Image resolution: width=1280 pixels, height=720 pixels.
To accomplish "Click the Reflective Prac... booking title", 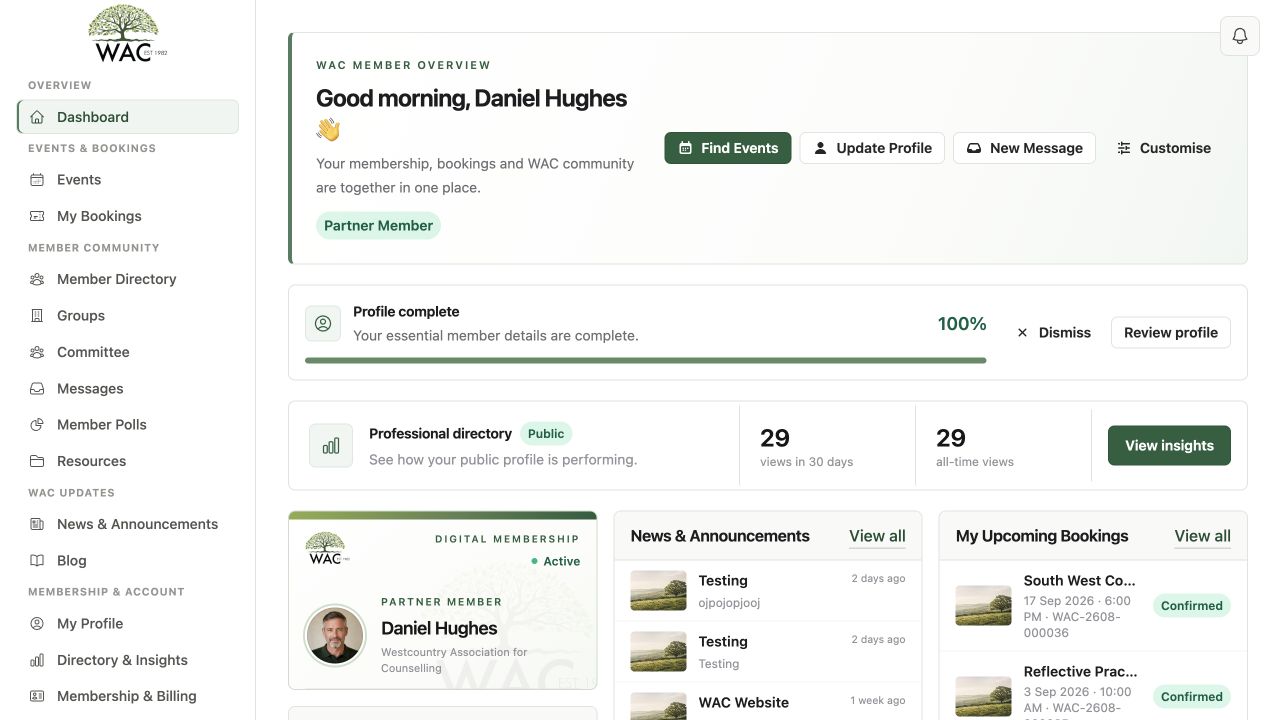I will click(1080, 672).
